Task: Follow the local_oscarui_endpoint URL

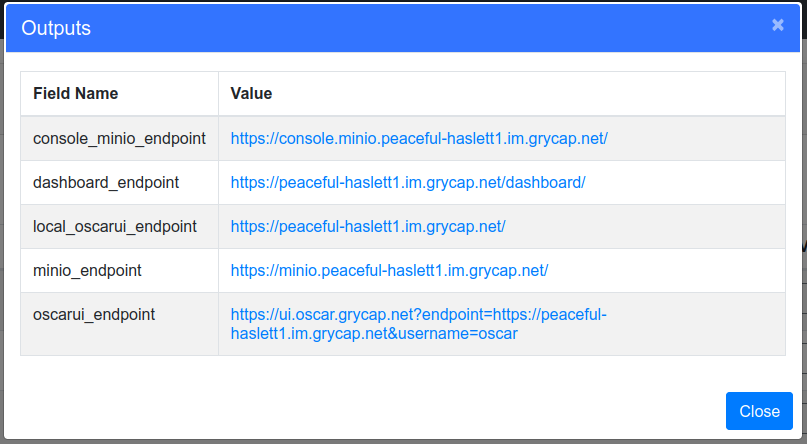Action: (x=367, y=227)
